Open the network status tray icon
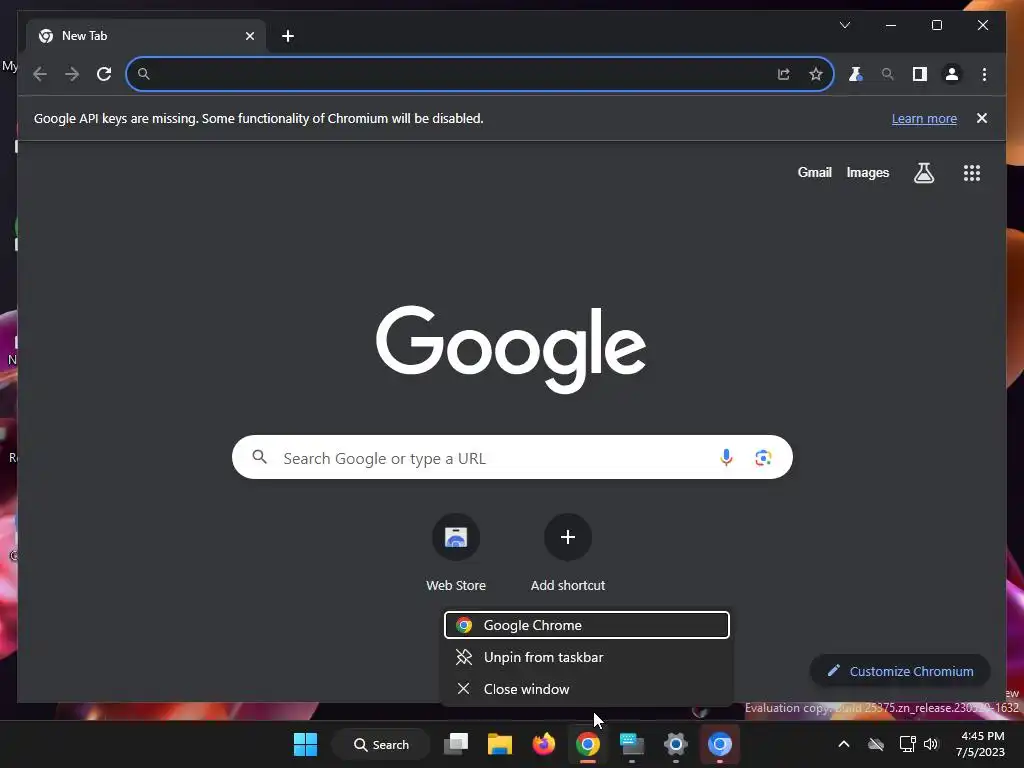Viewport: 1024px width, 768px height. 907,744
